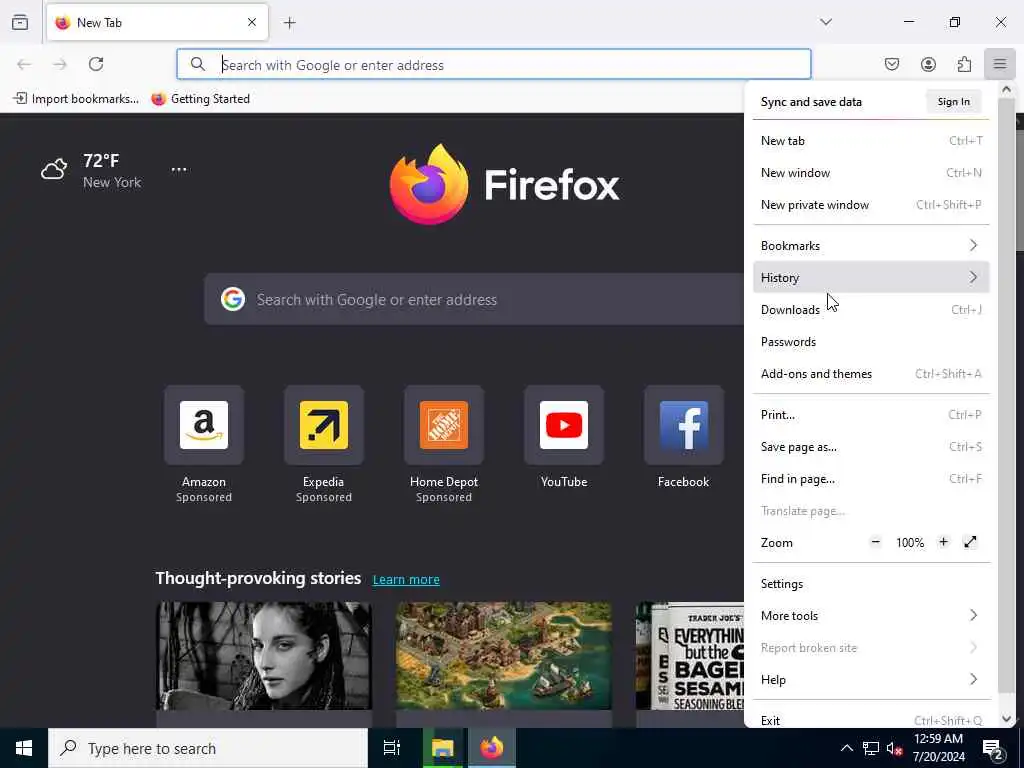
Task: Open the black-and-white woman portrait story
Action: (264, 656)
